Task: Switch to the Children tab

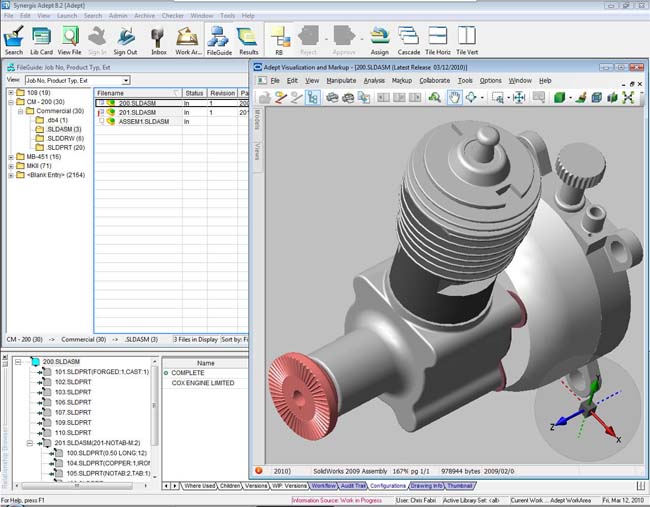Action: point(230,485)
